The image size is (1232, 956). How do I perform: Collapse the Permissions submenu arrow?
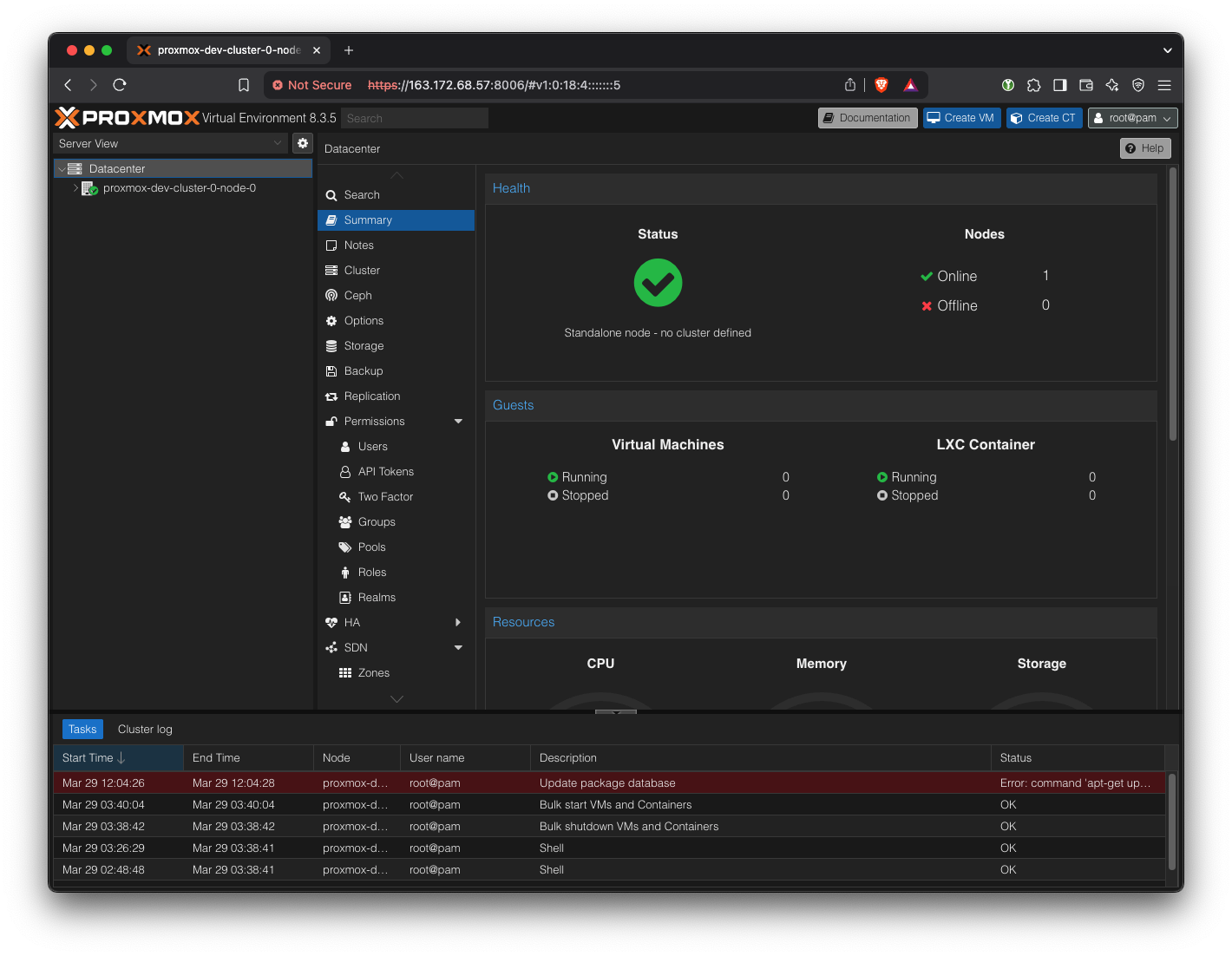tap(458, 422)
